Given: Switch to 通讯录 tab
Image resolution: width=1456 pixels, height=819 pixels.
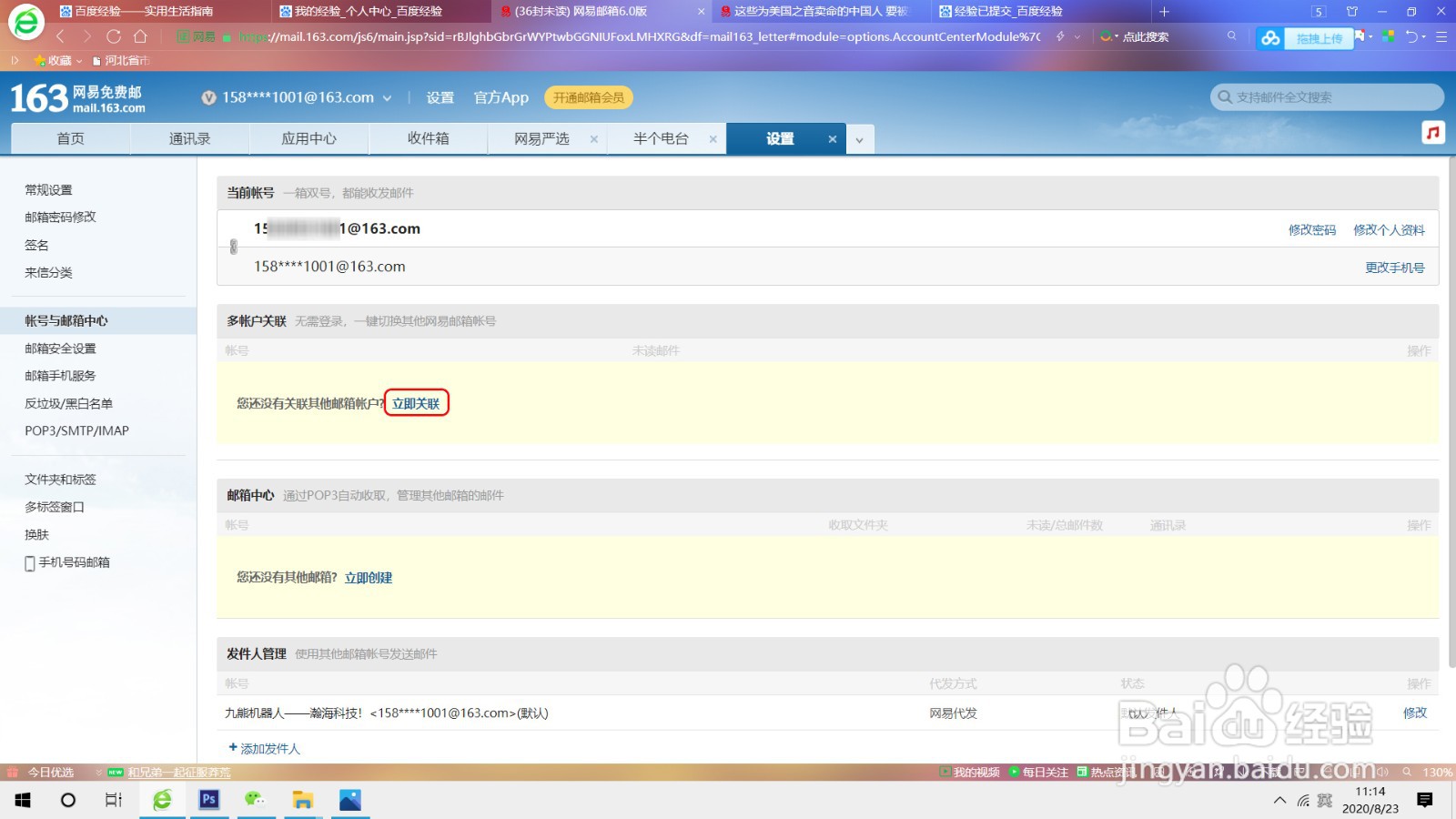Looking at the screenshot, I should pos(190,138).
